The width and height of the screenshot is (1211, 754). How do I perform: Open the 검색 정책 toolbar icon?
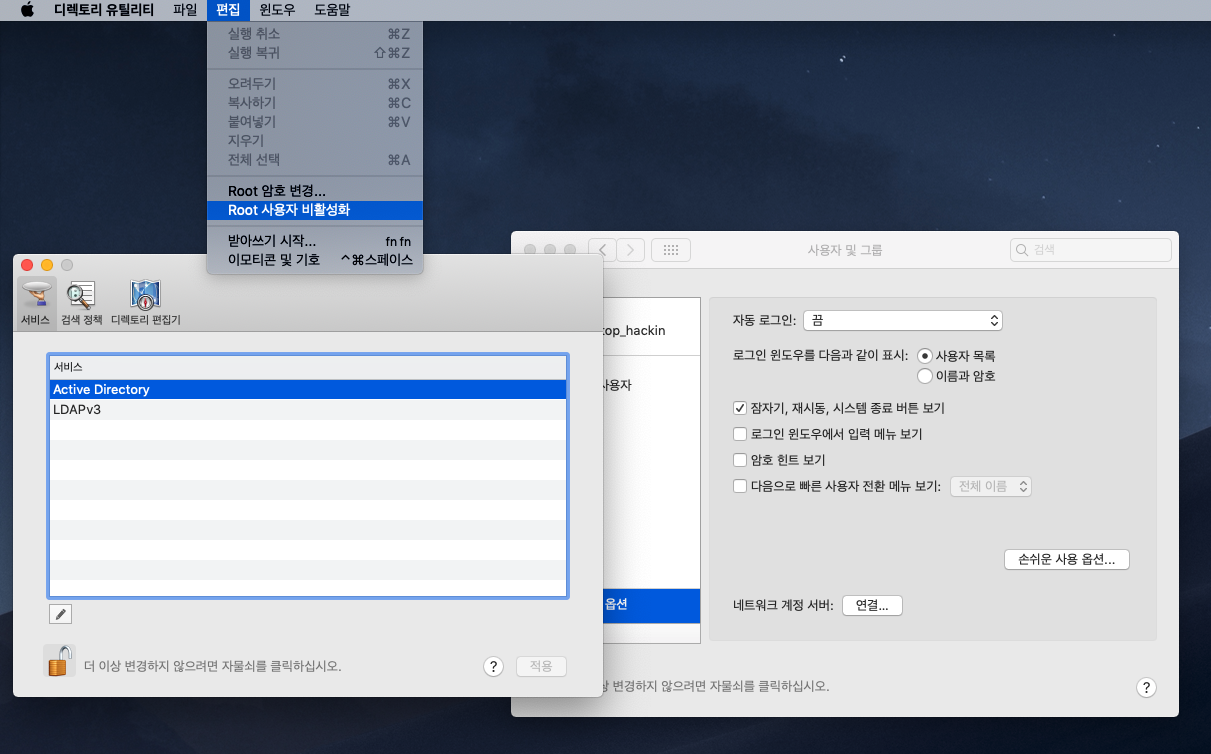(81, 303)
